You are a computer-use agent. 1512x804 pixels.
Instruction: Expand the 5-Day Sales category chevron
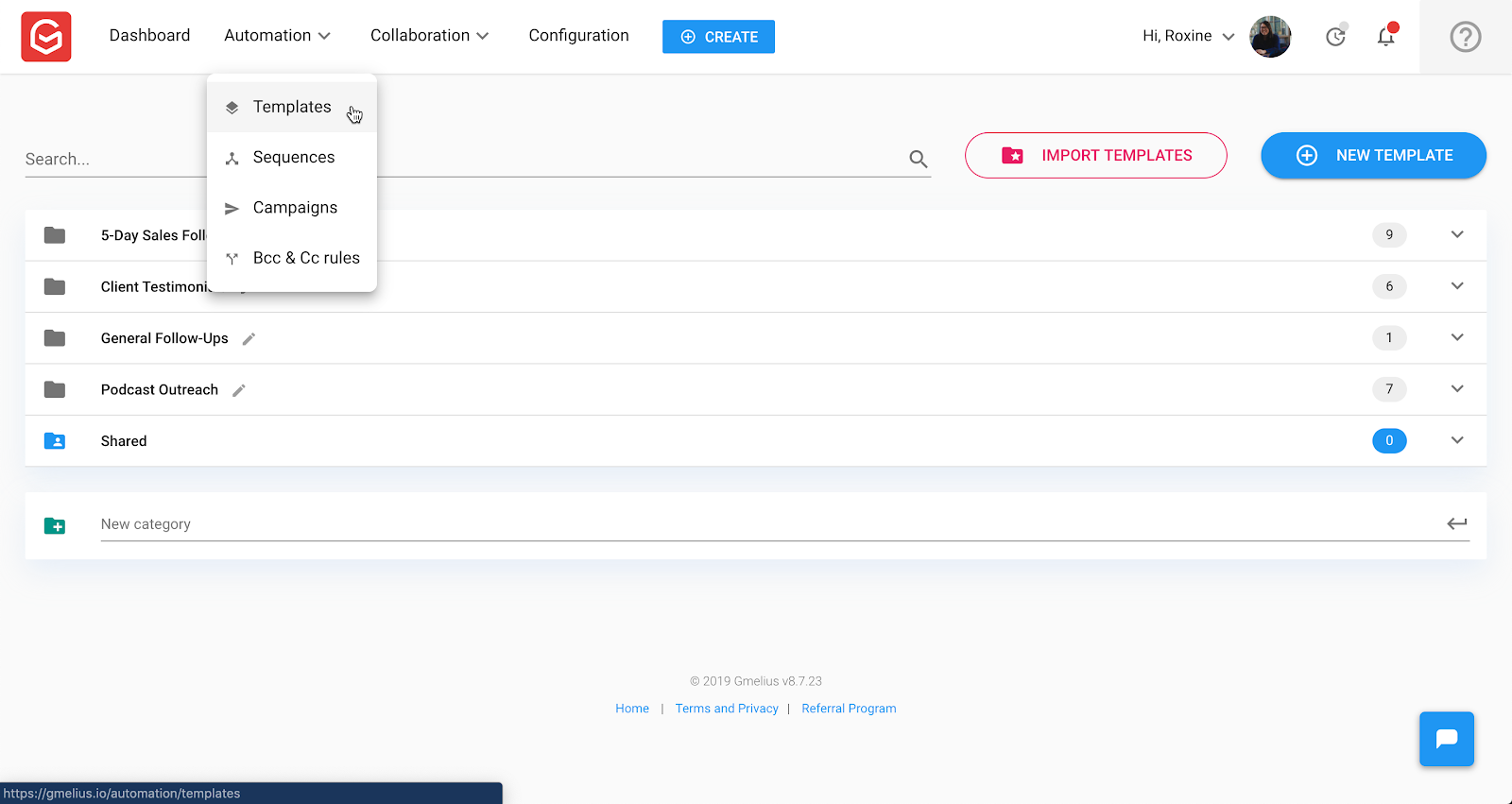(1457, 234)
